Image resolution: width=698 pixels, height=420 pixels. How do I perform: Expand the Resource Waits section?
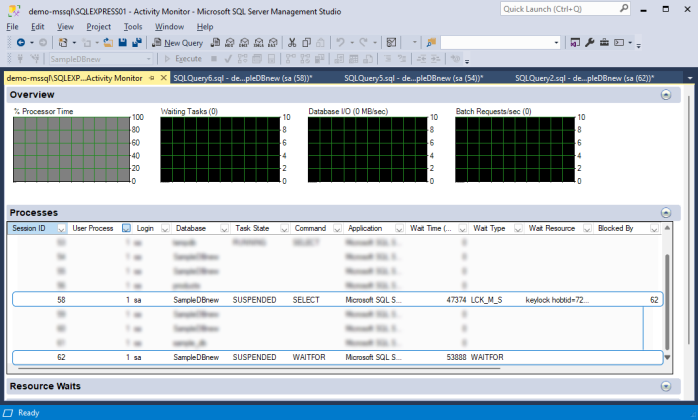[x=666, y=386]
